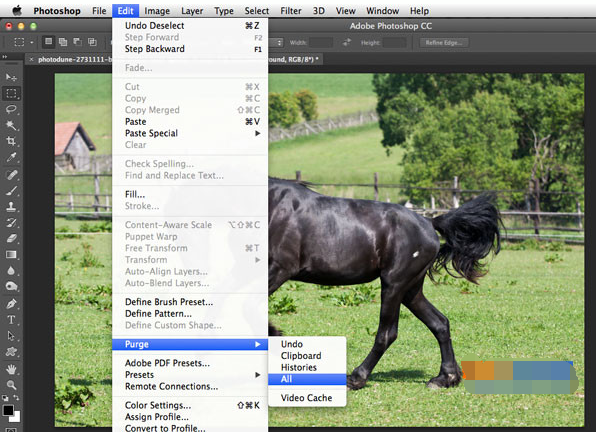Select the Zoom tool
596x432 pixels.
click(11, 385)
